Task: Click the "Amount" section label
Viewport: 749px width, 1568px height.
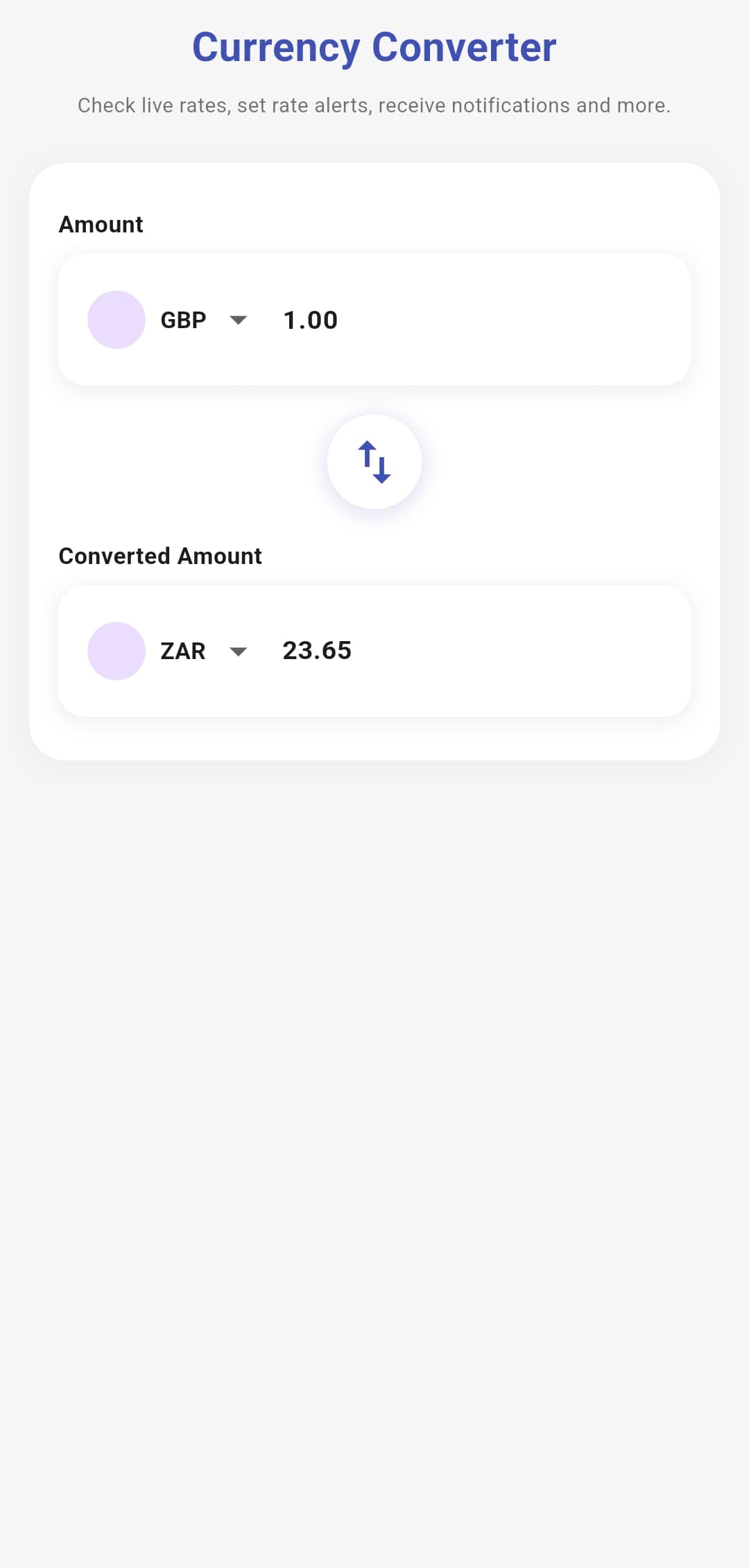Action: click(101, 225)
